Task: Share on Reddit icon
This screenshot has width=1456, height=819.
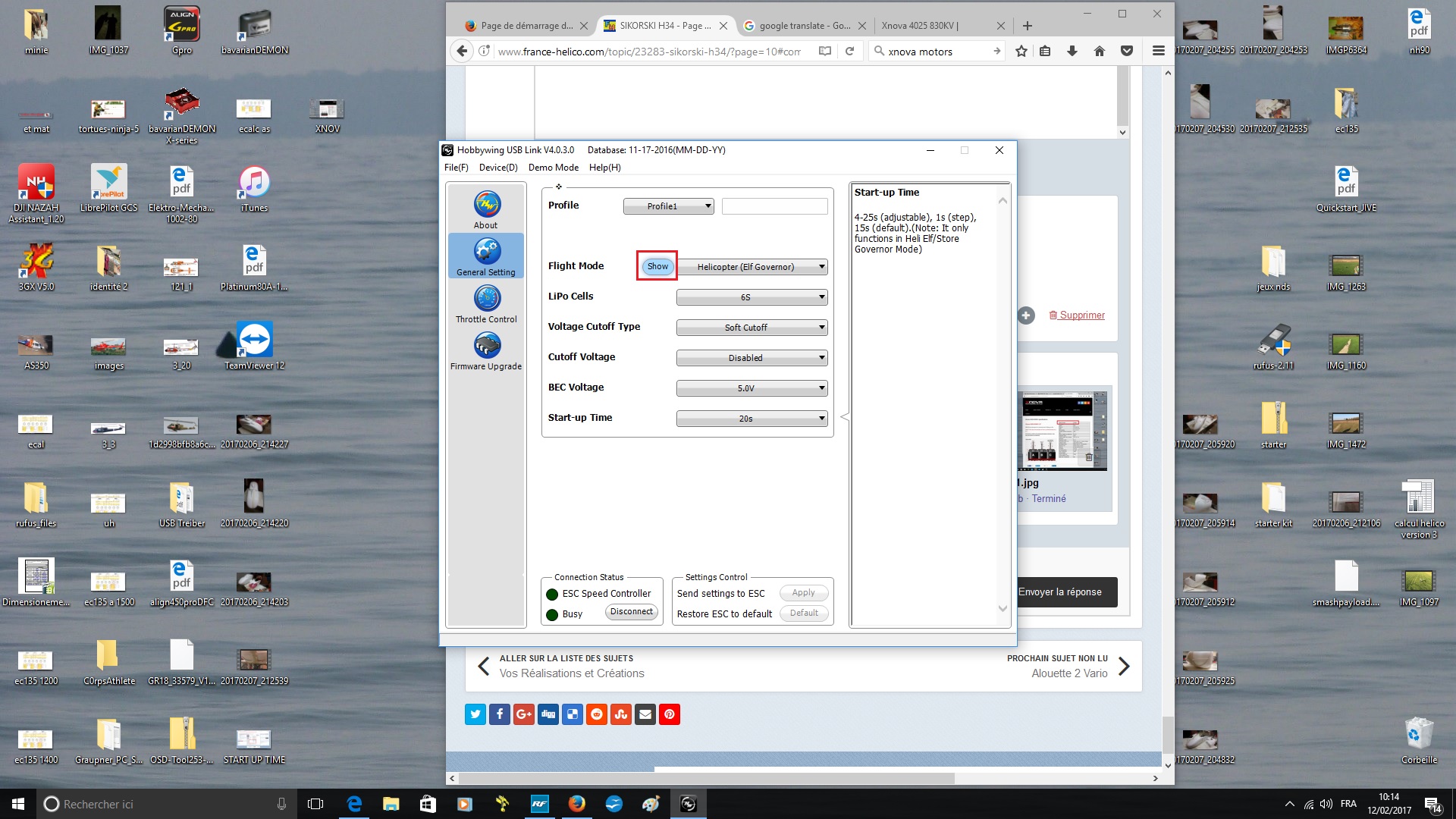Action: pos(597,714)
